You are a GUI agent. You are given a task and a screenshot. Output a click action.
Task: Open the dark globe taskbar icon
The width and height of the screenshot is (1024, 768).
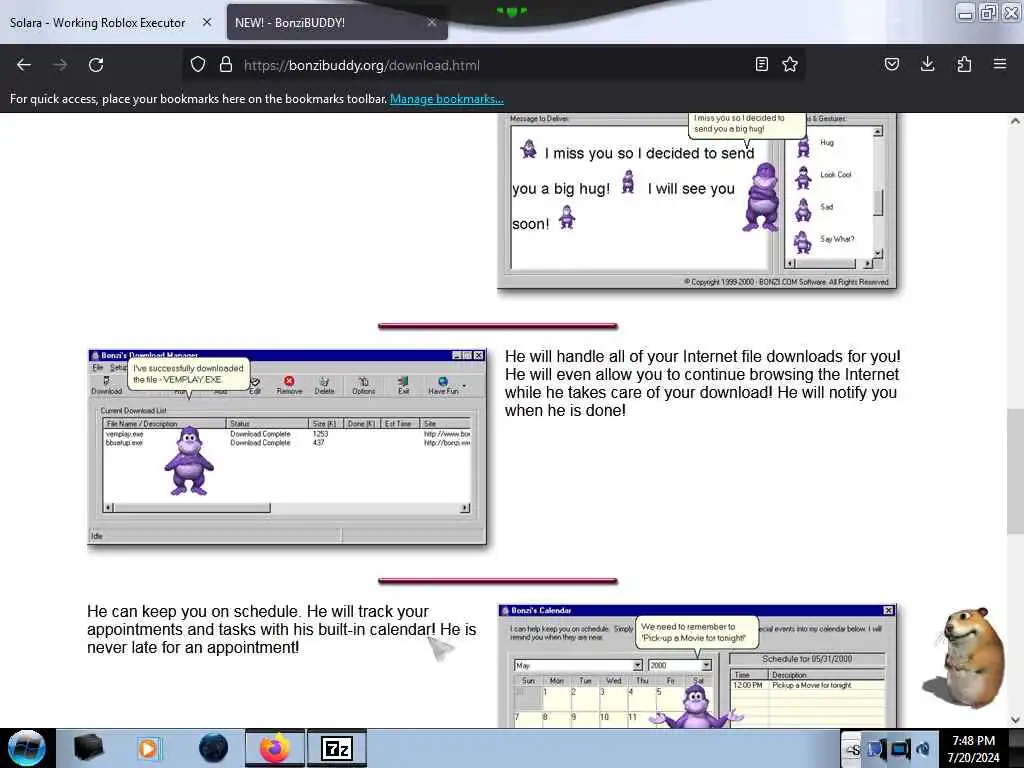point(214,748)
